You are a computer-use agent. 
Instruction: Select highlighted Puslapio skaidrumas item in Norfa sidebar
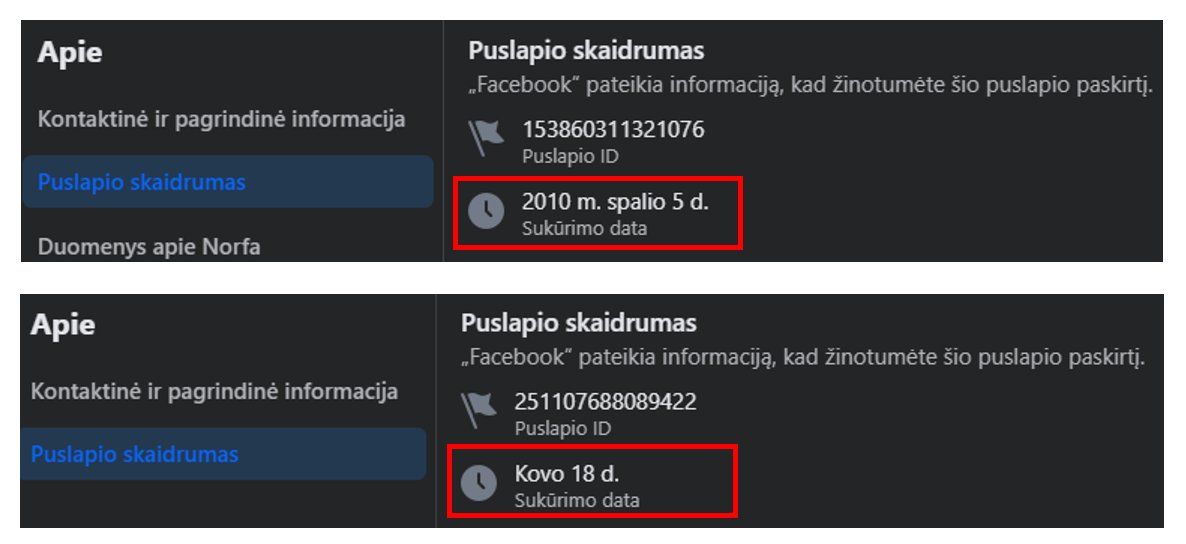click(228, 182)
